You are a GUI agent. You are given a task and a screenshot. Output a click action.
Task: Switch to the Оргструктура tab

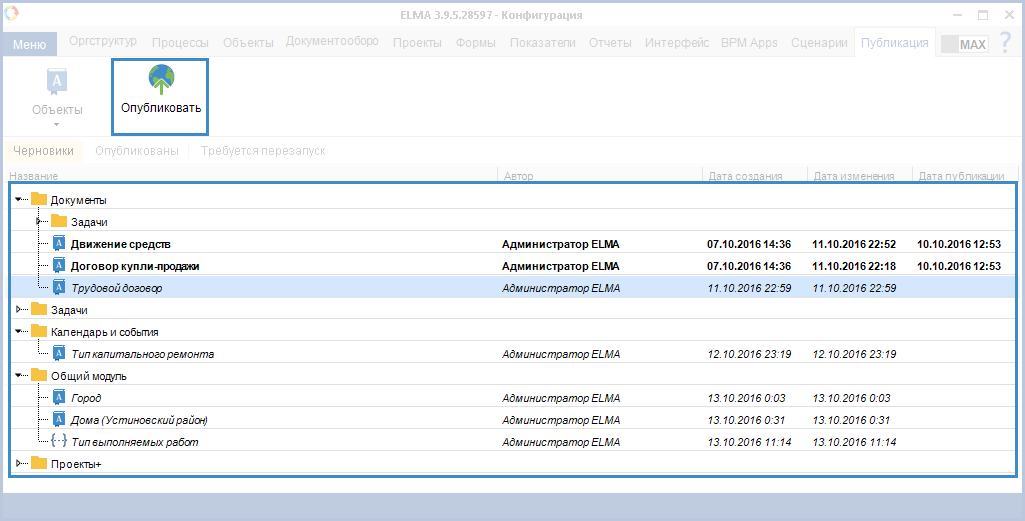(x=103, y=41)
